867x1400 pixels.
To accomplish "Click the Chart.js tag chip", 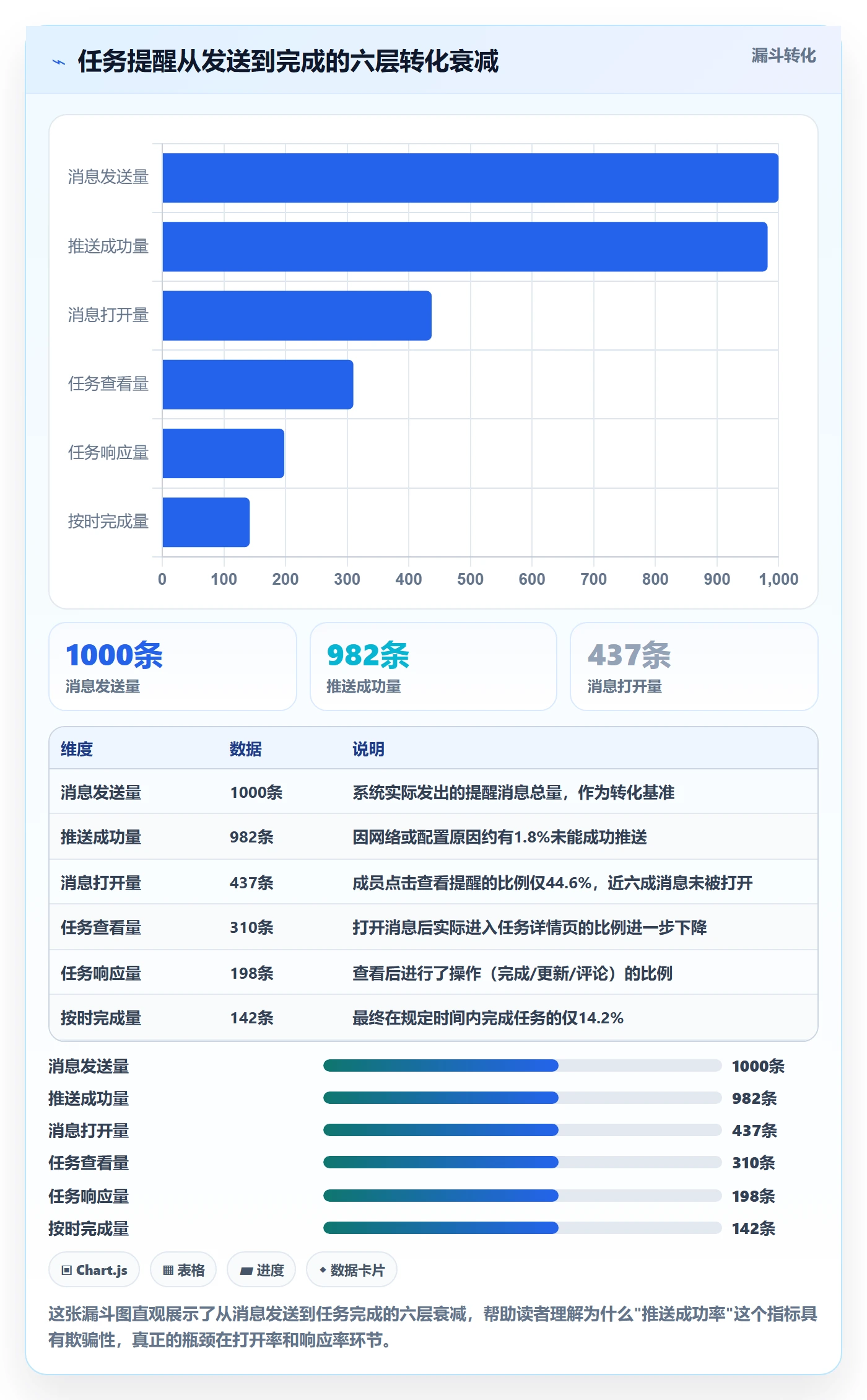I will click(x=94, y=1270).
